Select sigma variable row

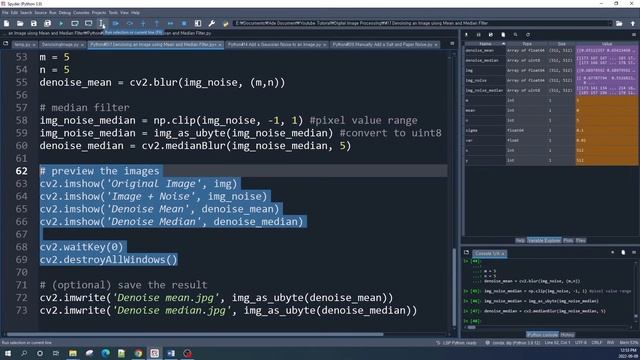pyautogui.click(x=551, y=130)
